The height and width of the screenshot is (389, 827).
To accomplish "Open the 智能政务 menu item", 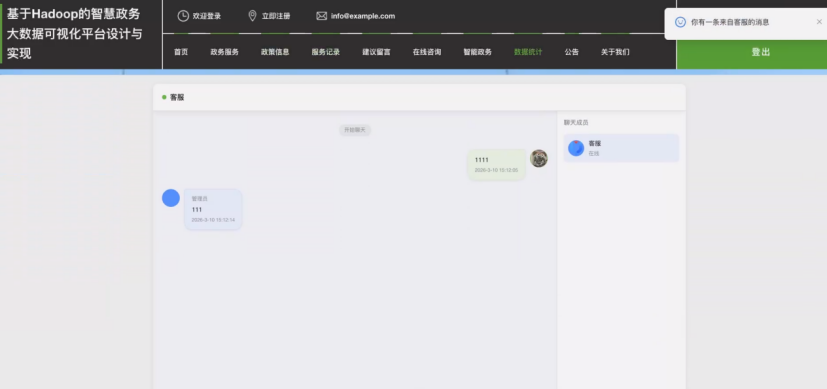I will tap(478, 52).
